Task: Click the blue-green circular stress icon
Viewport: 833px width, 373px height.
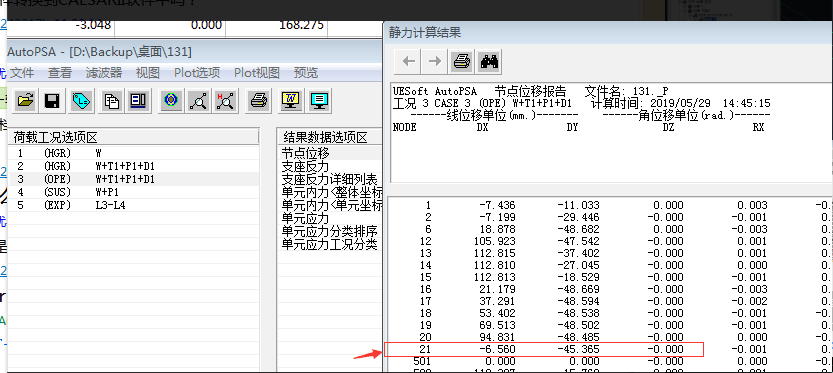Action: pos(170,100)
